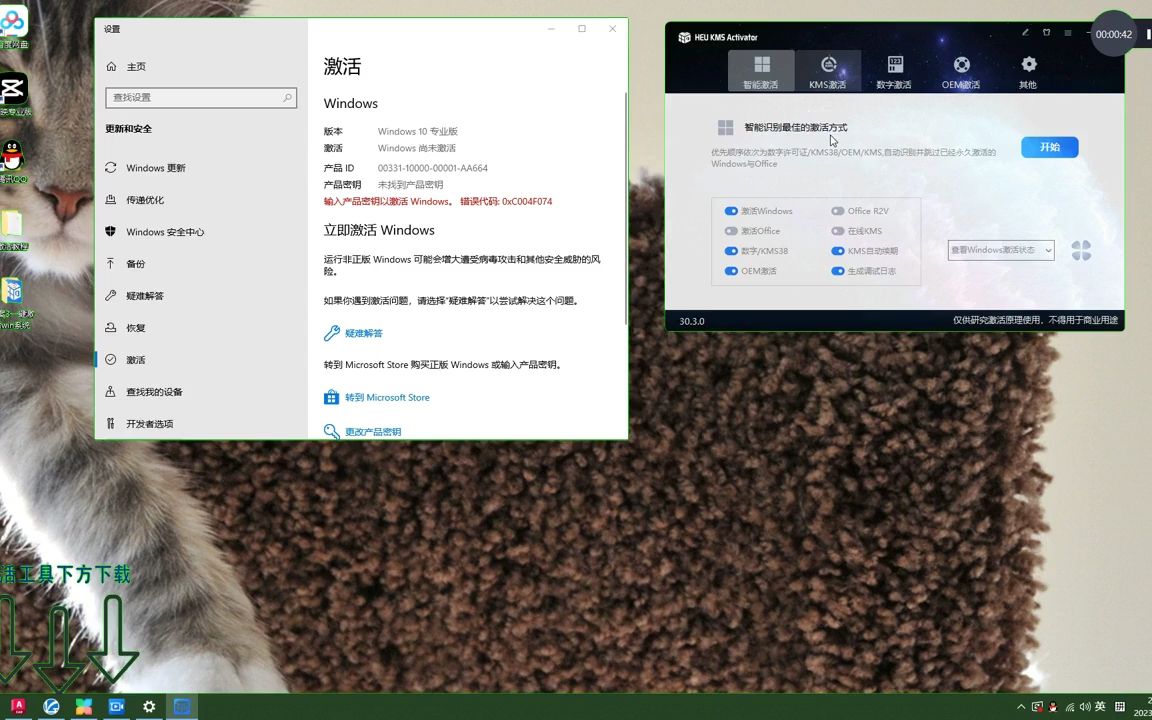Open the 数字激活 tab

(894, 71)
